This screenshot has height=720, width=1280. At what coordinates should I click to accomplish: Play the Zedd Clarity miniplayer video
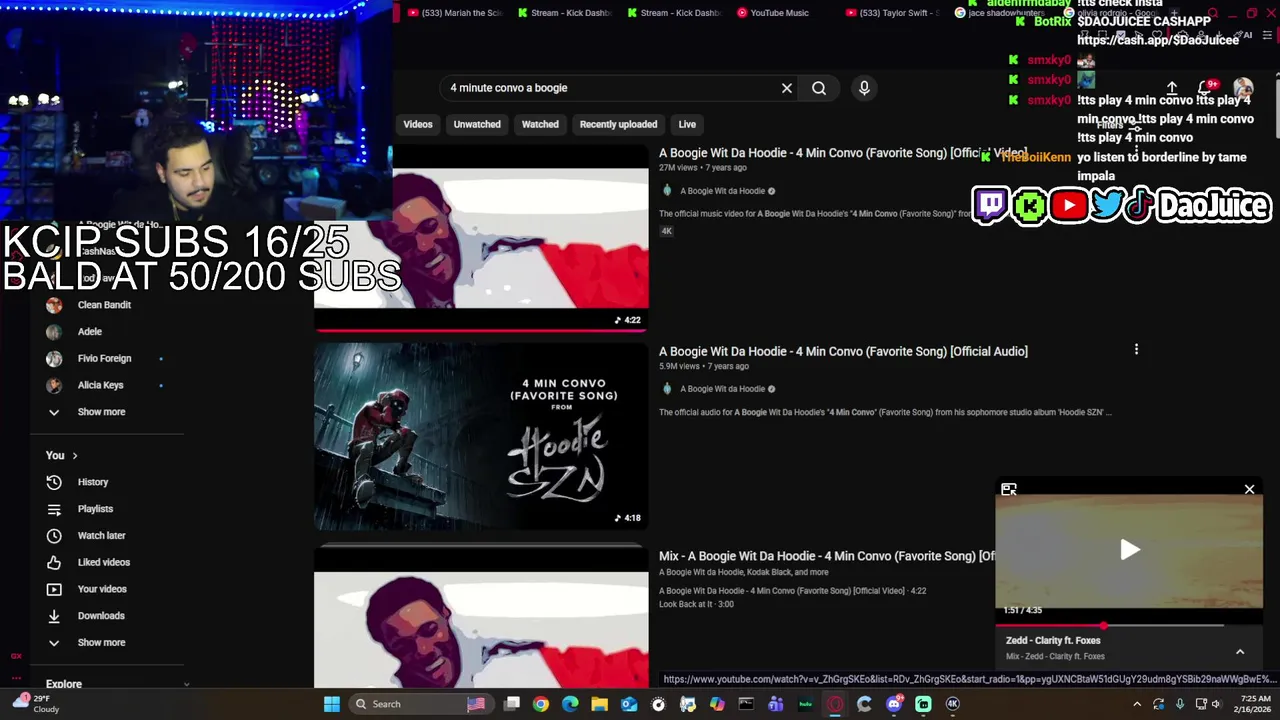tap(1129, 549)
